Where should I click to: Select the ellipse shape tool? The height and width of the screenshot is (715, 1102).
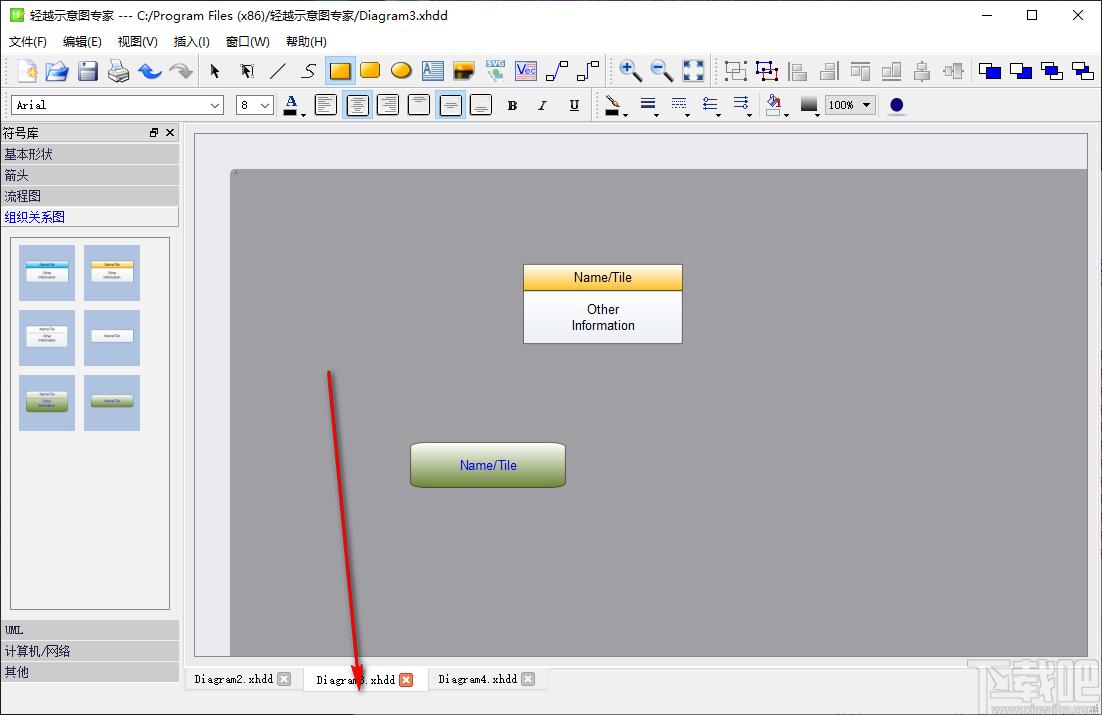[401, 71]
